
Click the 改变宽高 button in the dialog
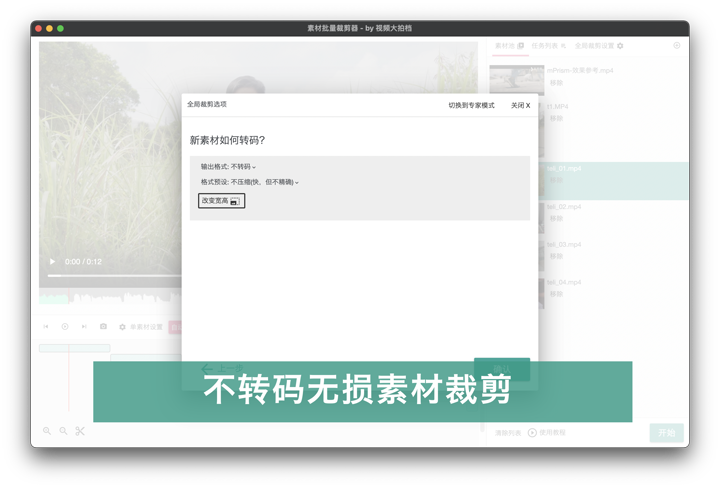point(221,201)
